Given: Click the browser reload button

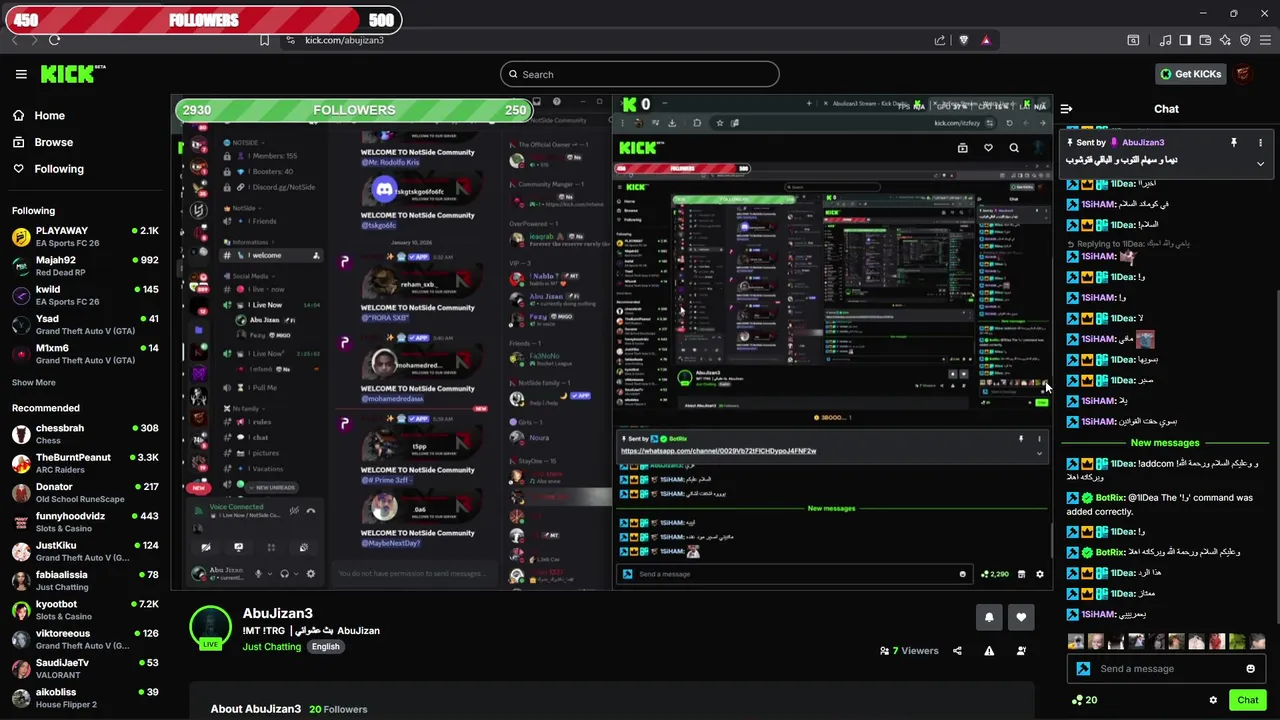Looking at the screenshot, I should pyautogui.click(x=54, y=40).
